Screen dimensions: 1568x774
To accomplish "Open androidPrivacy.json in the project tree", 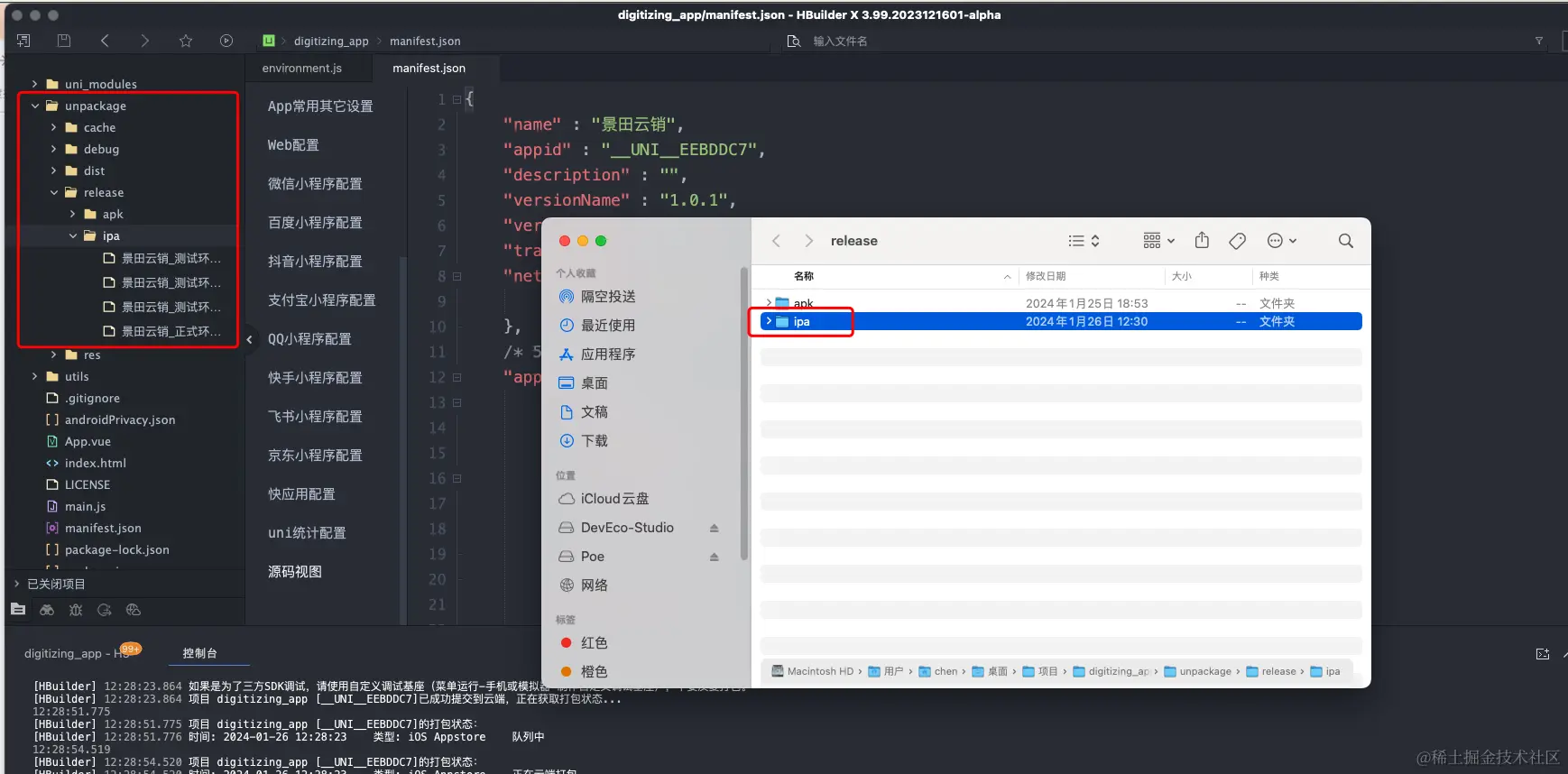I will (119, 419).
